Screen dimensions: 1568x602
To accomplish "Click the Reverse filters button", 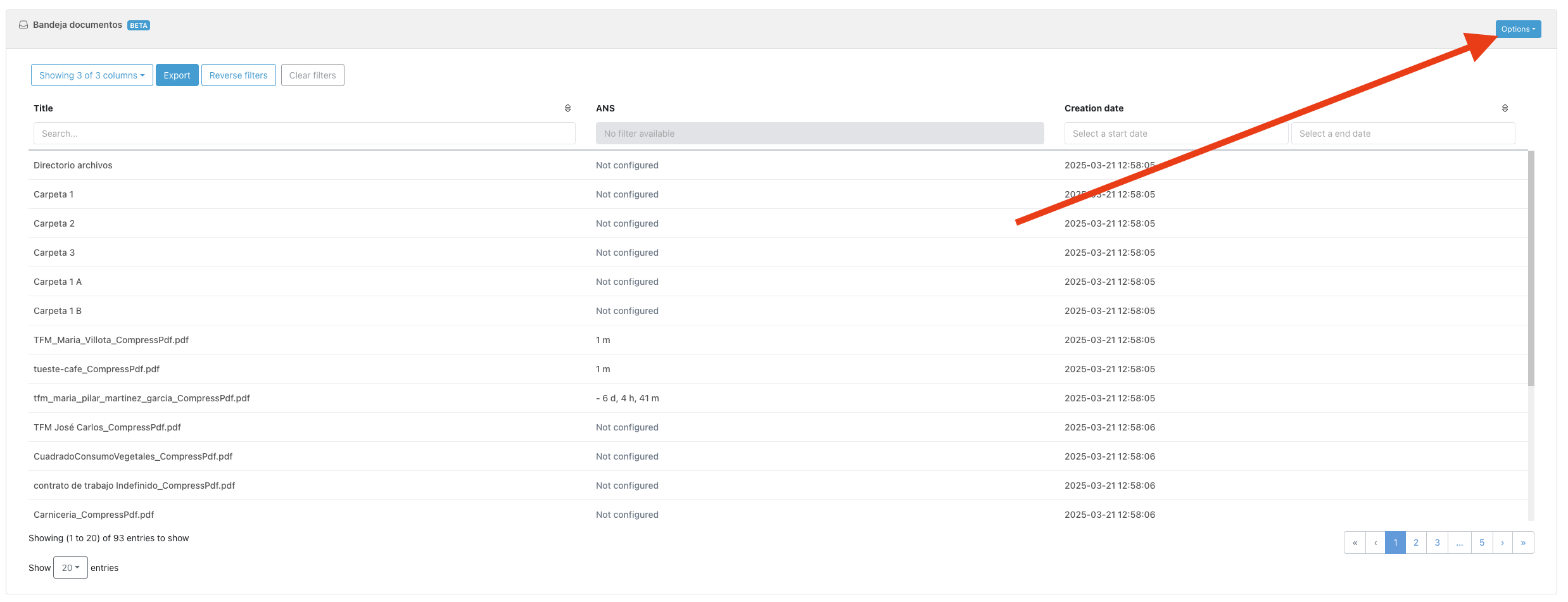I will click(x=238, y=75).
